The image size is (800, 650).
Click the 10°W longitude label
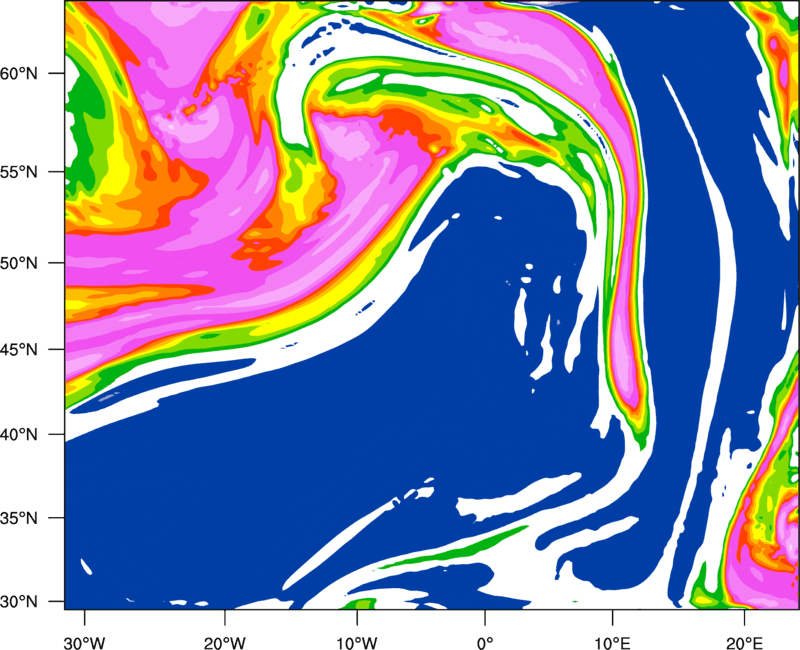pos(357,643)
